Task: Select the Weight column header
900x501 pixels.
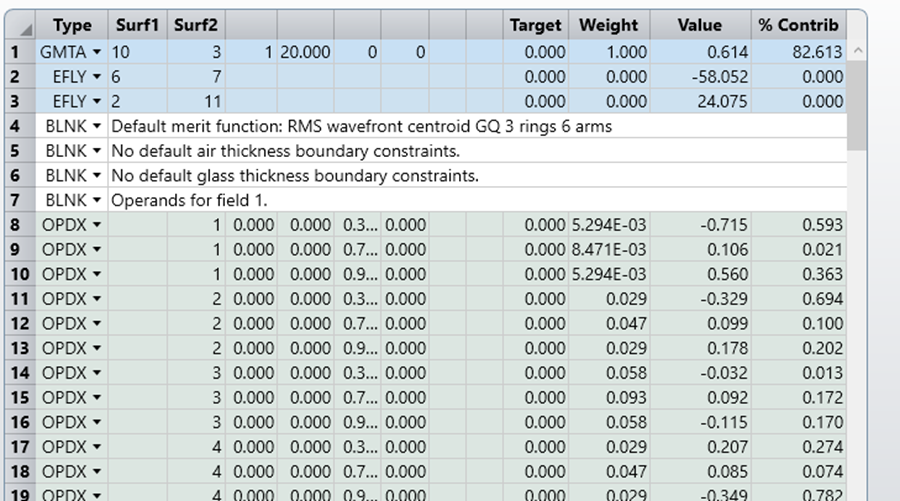Action: click(608, 26)
